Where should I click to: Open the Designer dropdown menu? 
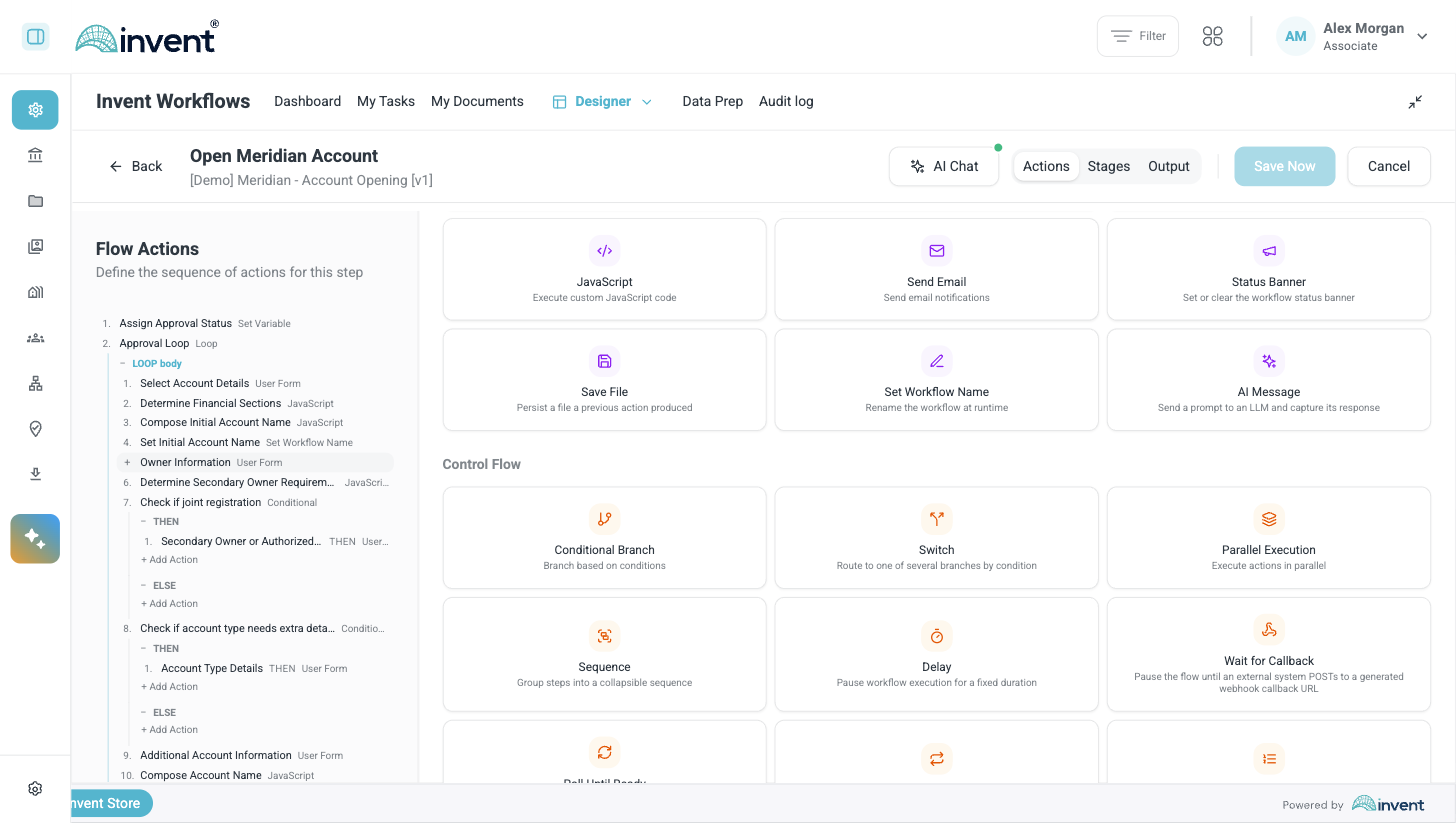(x=602, y=101)
